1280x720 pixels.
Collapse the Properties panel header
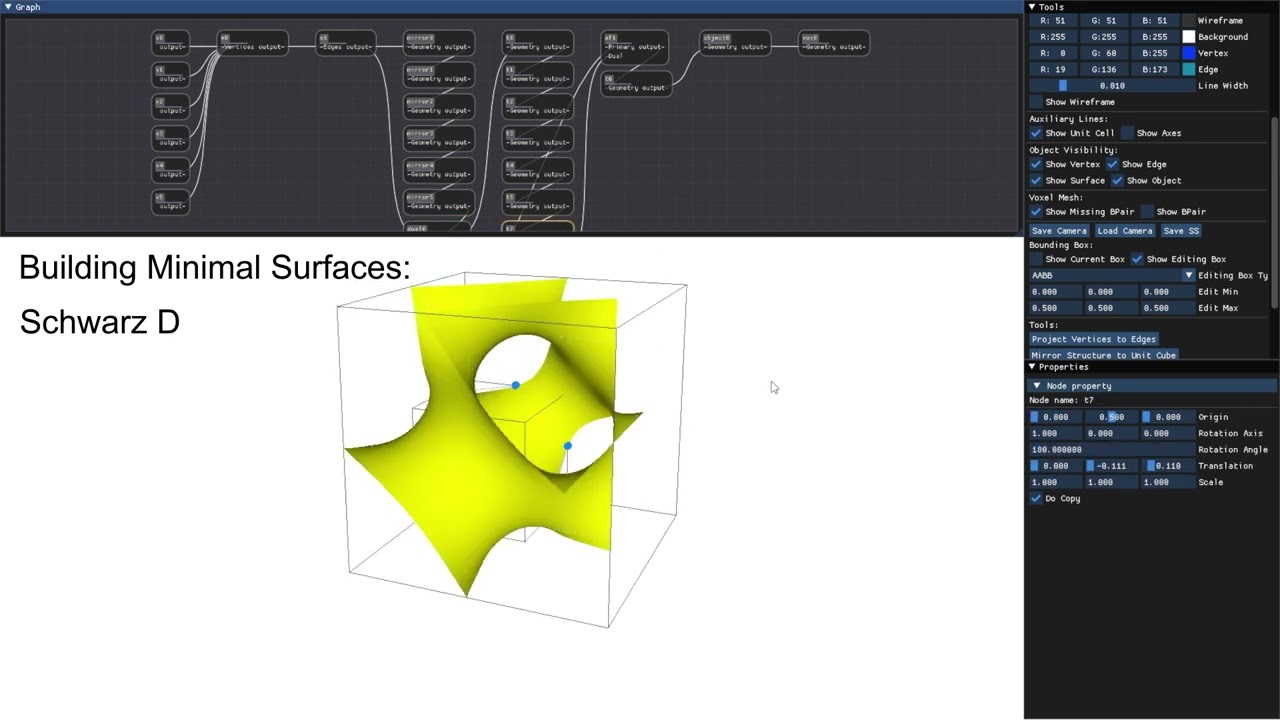(x=1152, y=367)
